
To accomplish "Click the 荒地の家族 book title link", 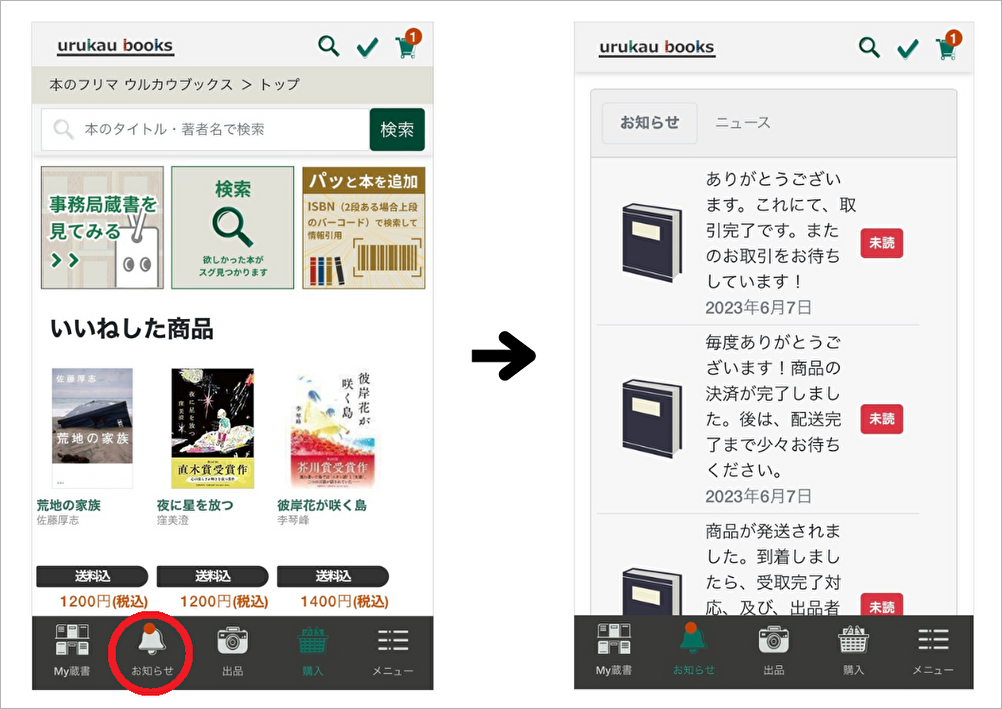I will pos(69,505).
